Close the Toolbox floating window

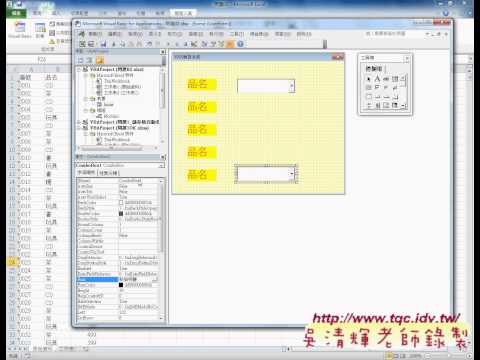point(407,59)
